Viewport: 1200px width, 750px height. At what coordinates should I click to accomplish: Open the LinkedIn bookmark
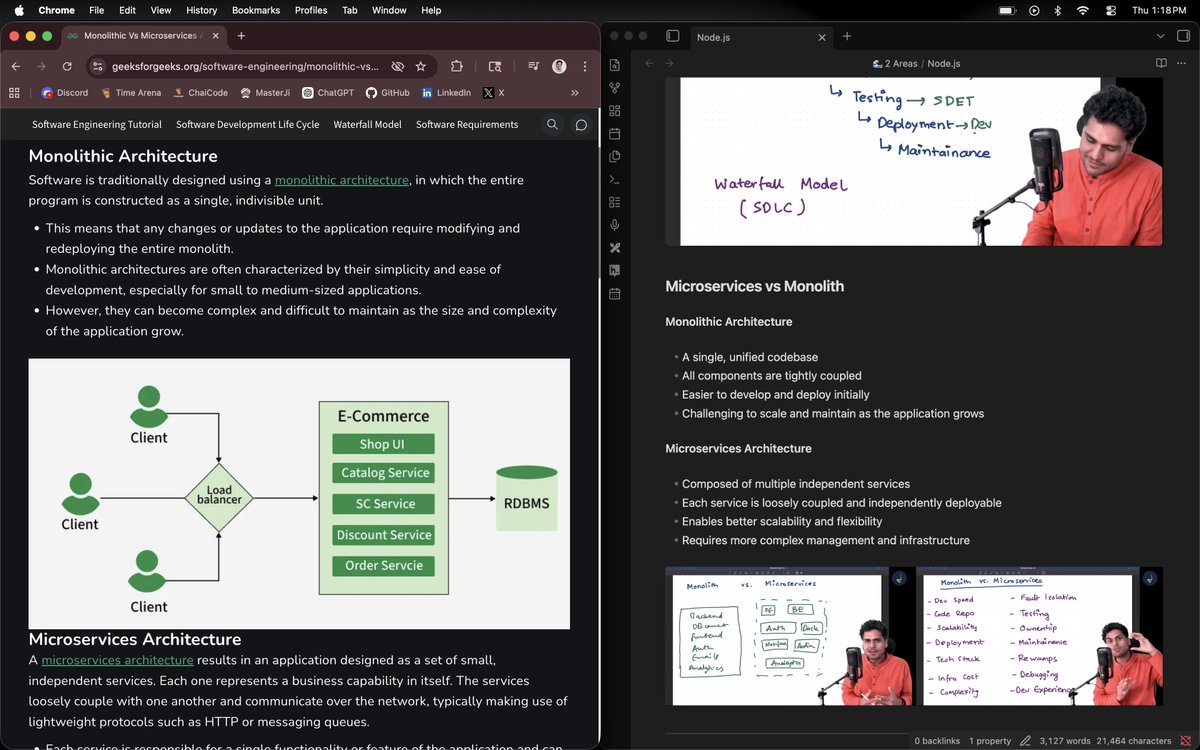point(446,92)
